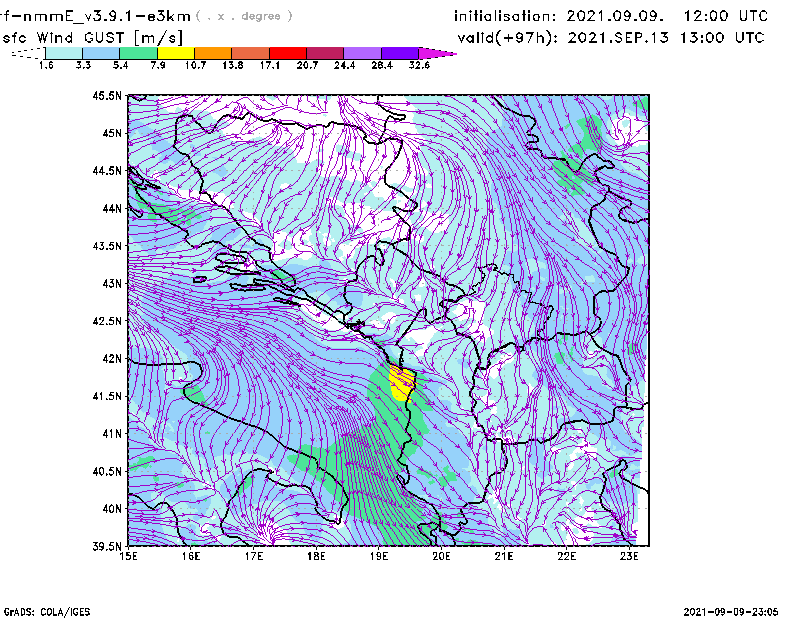Click the valid date 2021.SEP.13
This screenshot has width=800, height=618.
point(618,38)
